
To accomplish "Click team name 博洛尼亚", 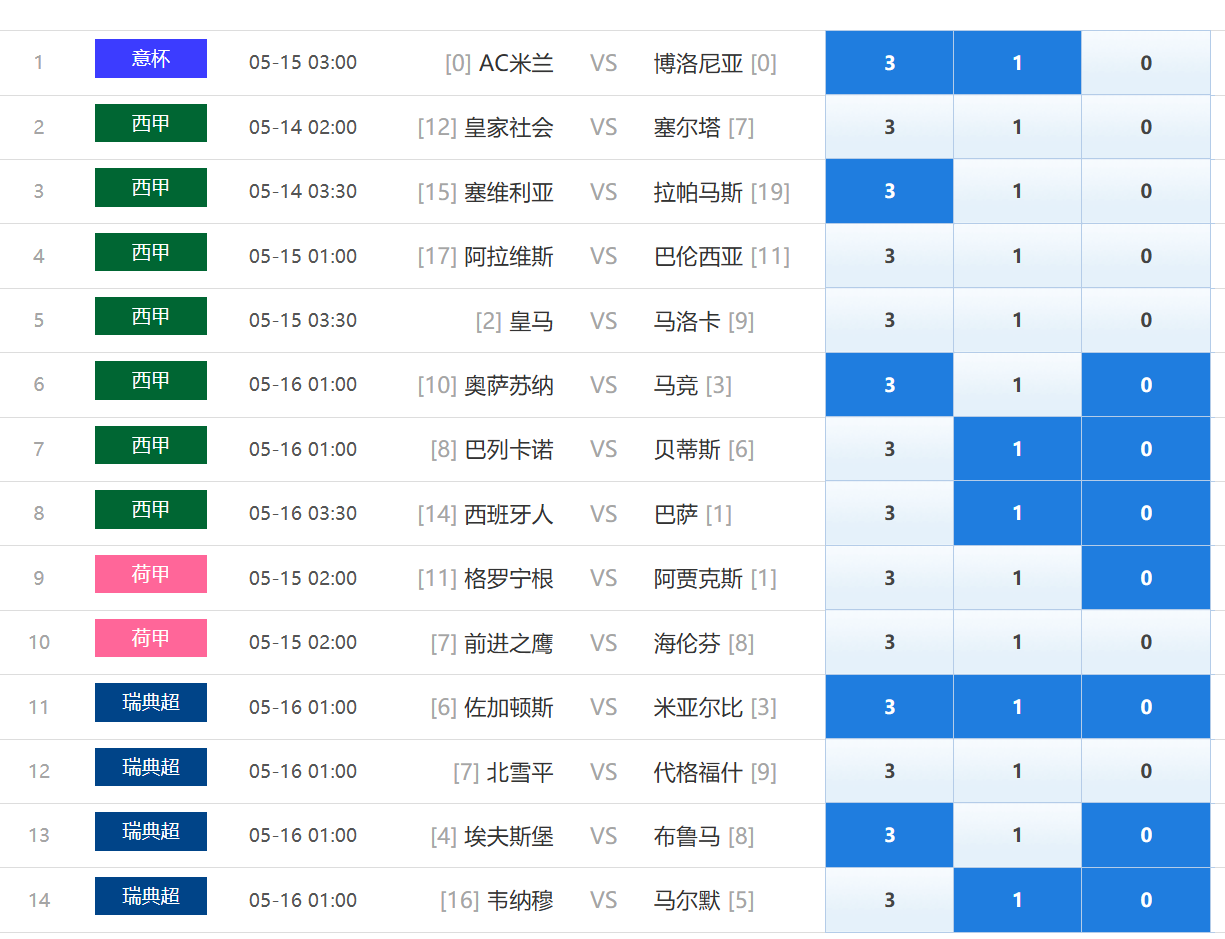I will tap(699, 63).
